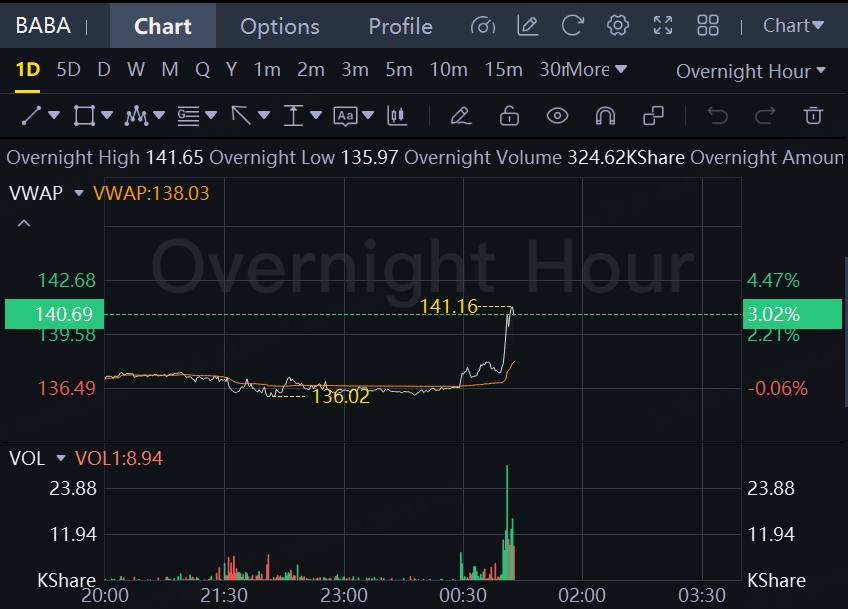Select the Y yearly timeframe
Image resolution: width=848 pixels, height=609 pixels.
click(x=231, y=69)
